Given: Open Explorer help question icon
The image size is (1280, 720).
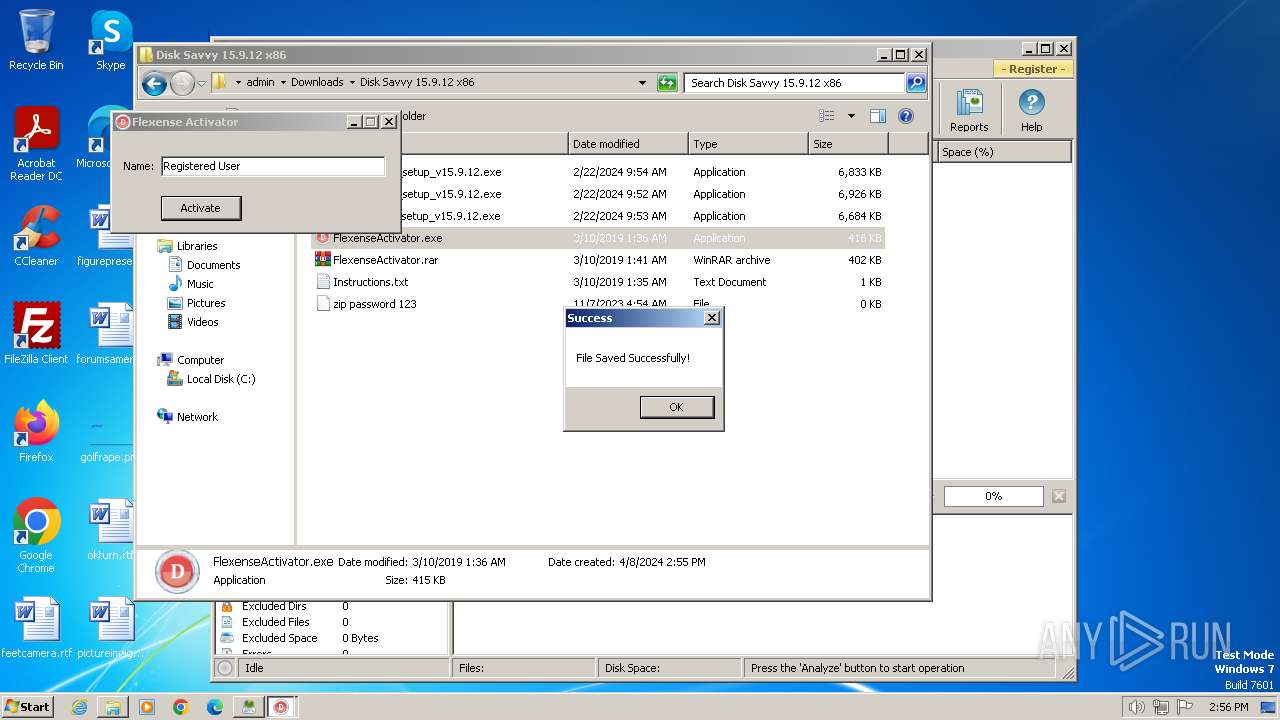Looking at the screenshot, I should point(906,116).
